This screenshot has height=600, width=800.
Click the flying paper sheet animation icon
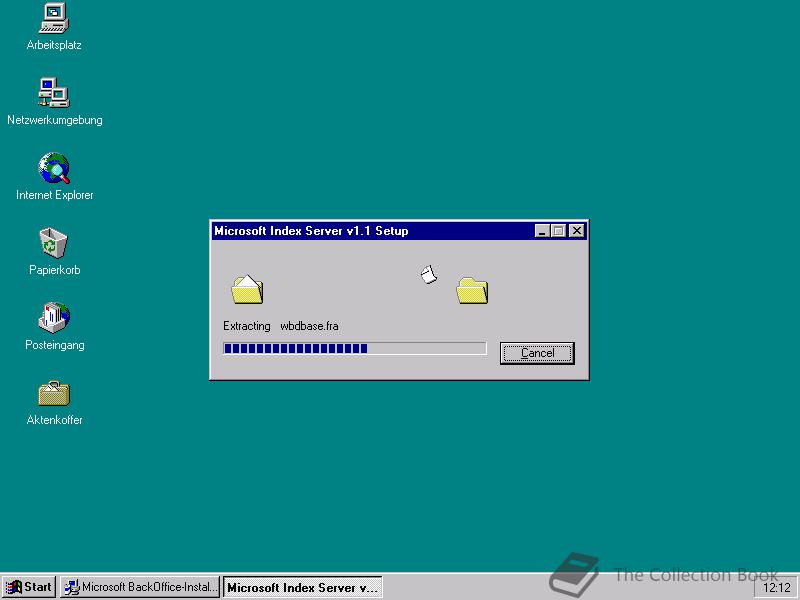click(429, 274)
